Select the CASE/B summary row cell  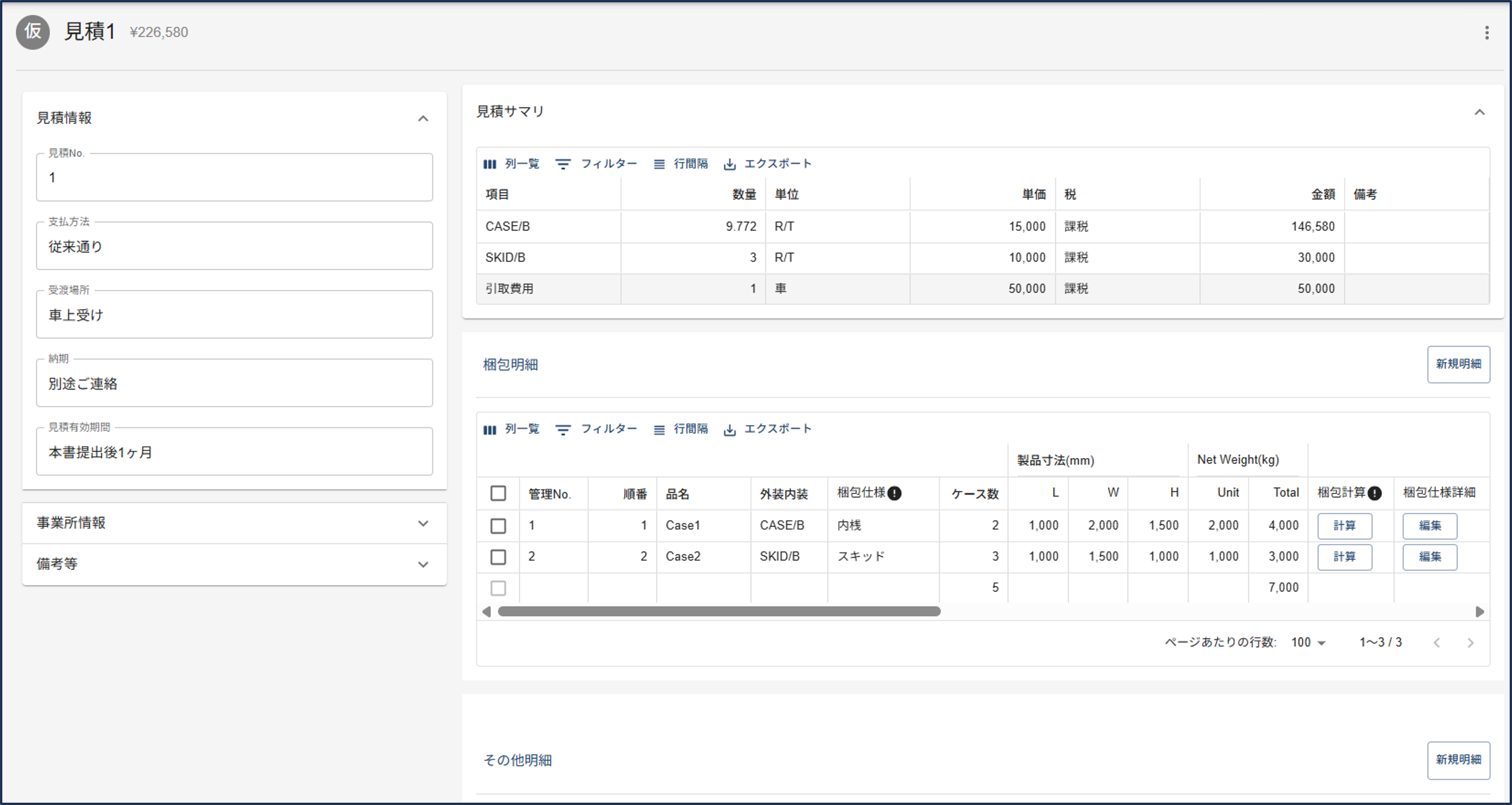coord(549,226)
